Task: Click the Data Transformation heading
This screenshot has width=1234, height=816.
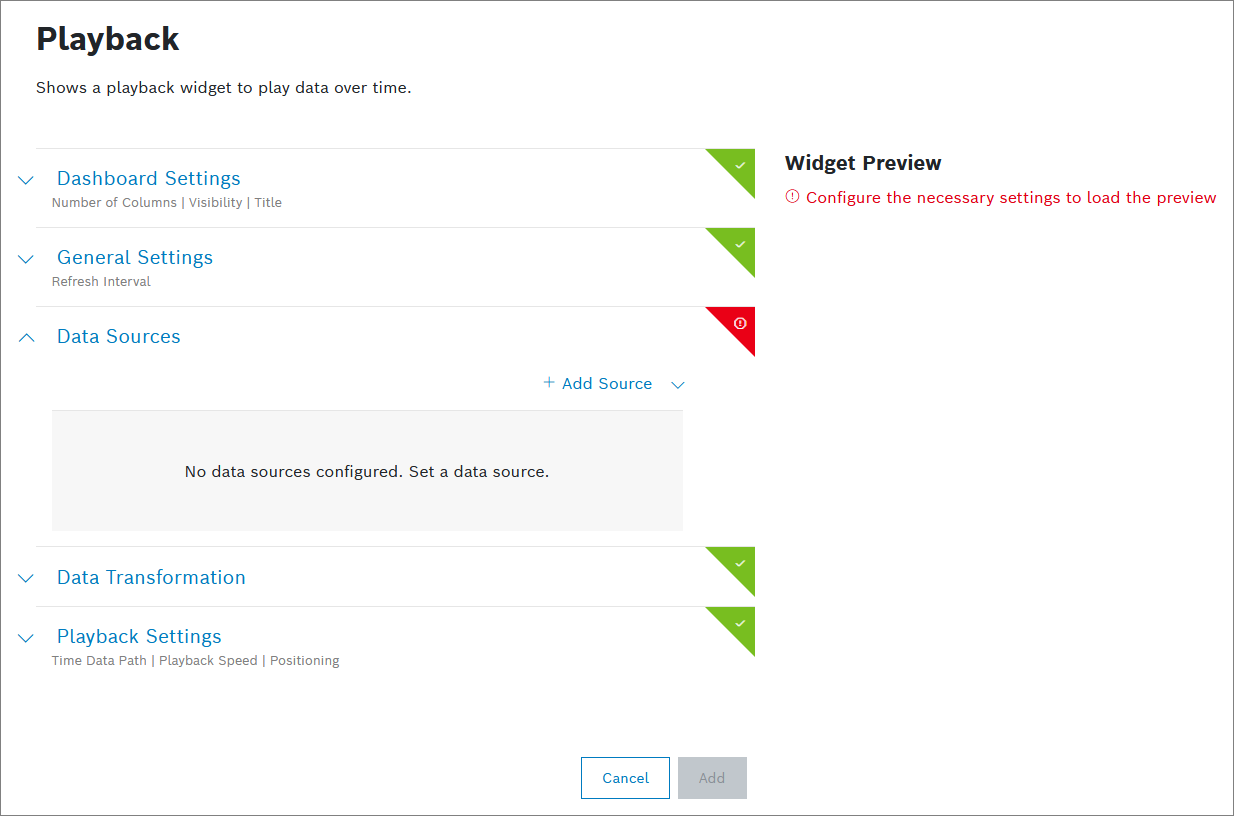Action: tap(151, 578)
